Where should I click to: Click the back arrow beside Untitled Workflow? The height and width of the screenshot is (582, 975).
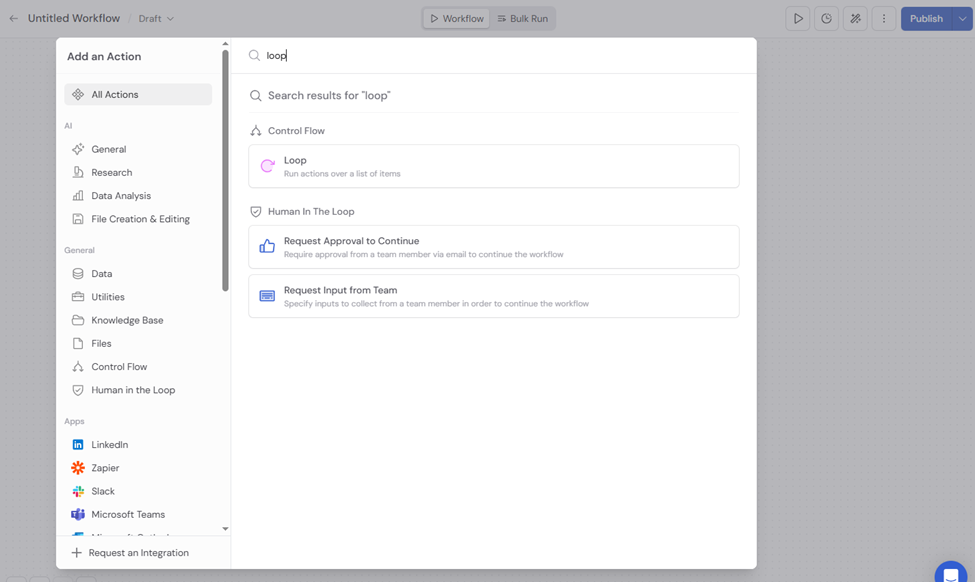[14, 19]
